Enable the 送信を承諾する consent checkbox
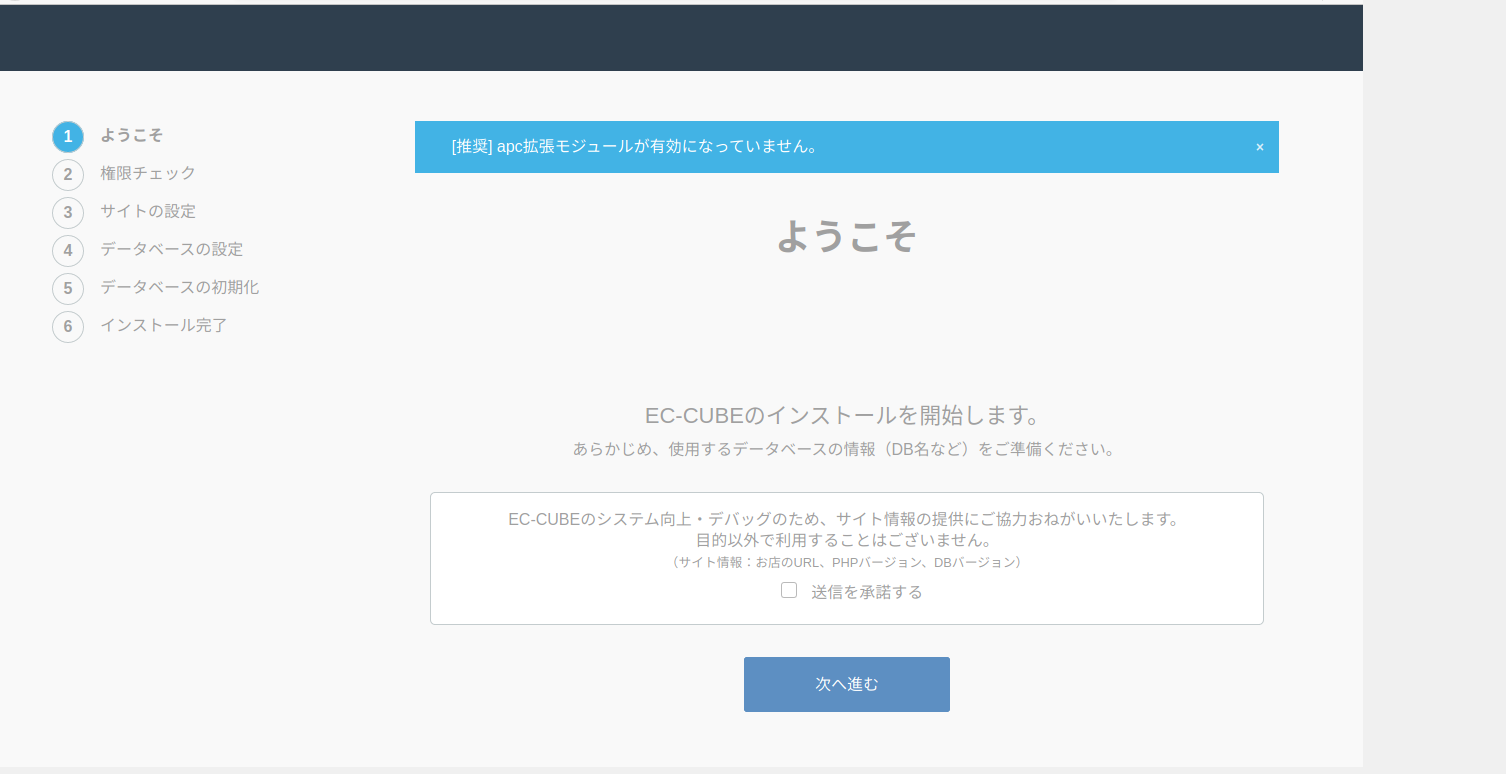This screenshot has width=1506, height=774. [789, 591]
